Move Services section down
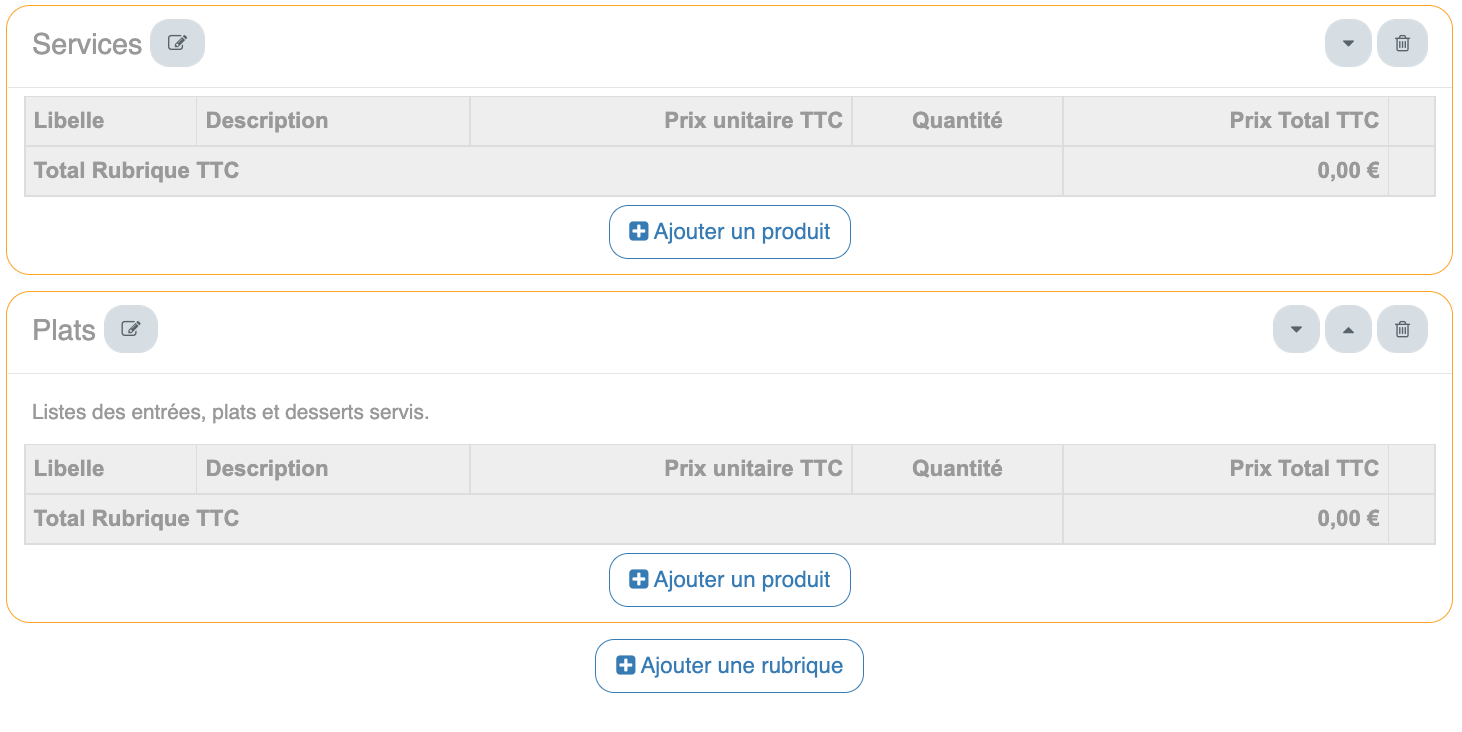This screenshot has height=732, width=1462. (1348, 43)
